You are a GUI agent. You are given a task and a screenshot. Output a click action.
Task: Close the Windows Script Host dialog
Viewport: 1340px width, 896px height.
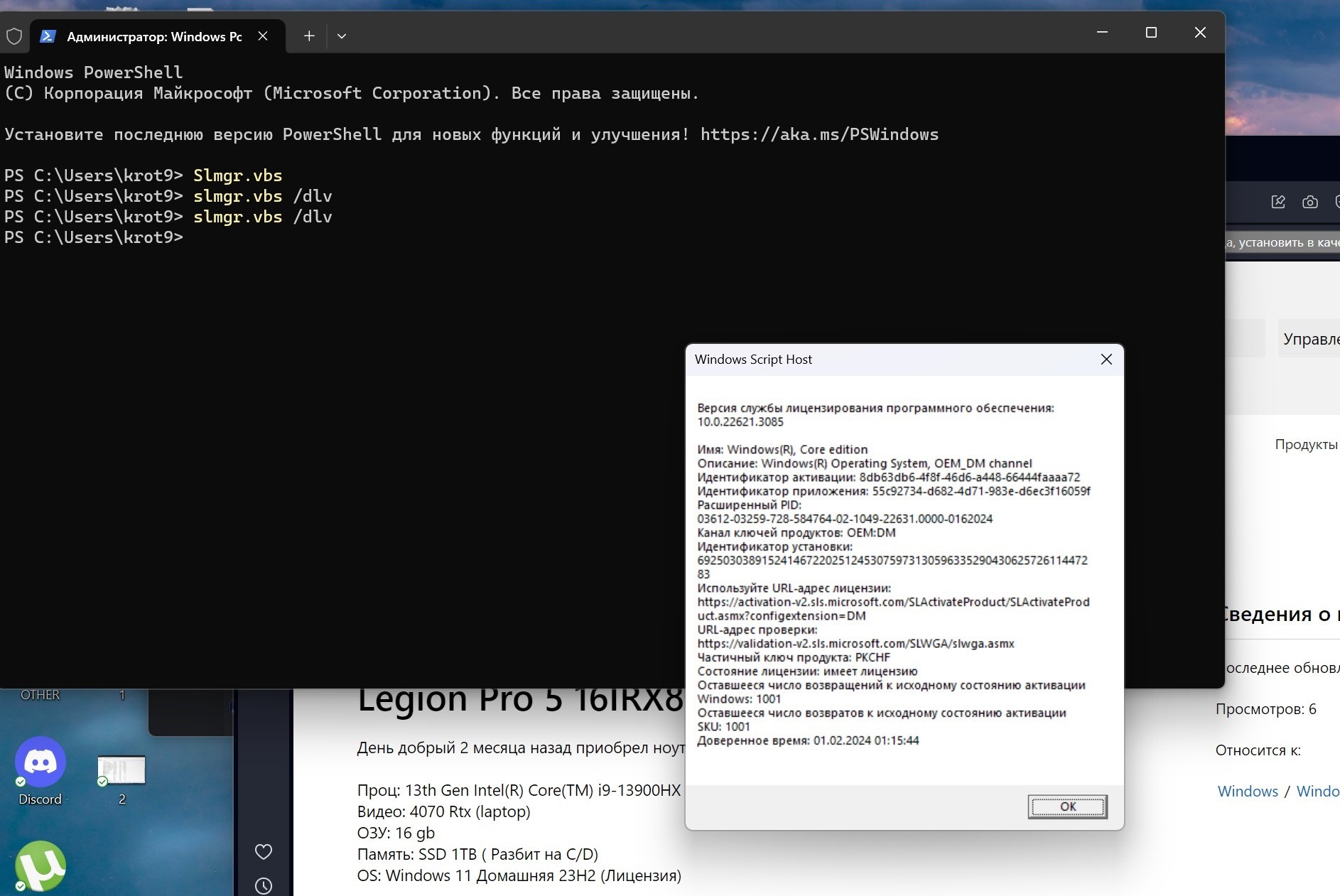click(1106, 360)
